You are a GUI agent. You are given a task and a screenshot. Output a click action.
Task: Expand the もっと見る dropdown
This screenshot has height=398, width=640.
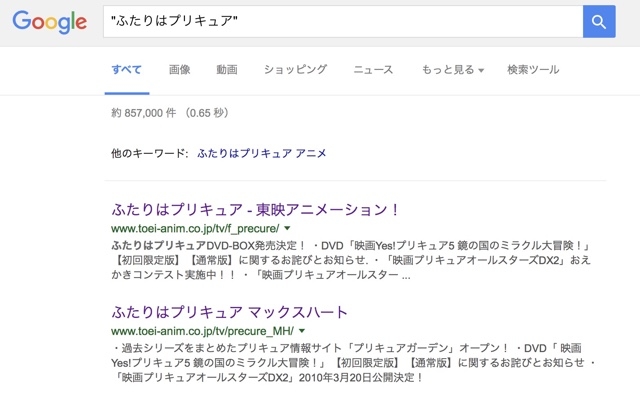tap(453, 70)
